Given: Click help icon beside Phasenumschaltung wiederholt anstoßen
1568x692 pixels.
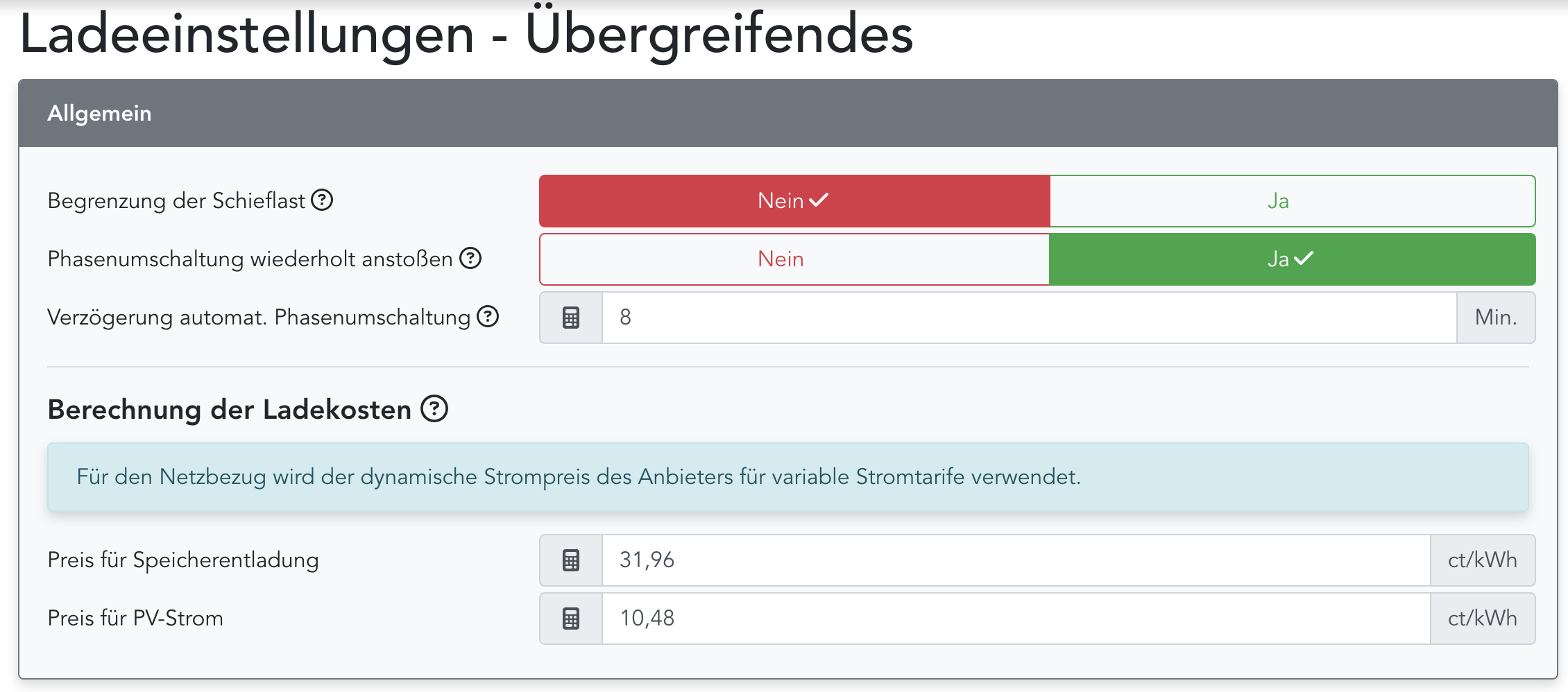Looking at the screenshot, I should [470, 259].
